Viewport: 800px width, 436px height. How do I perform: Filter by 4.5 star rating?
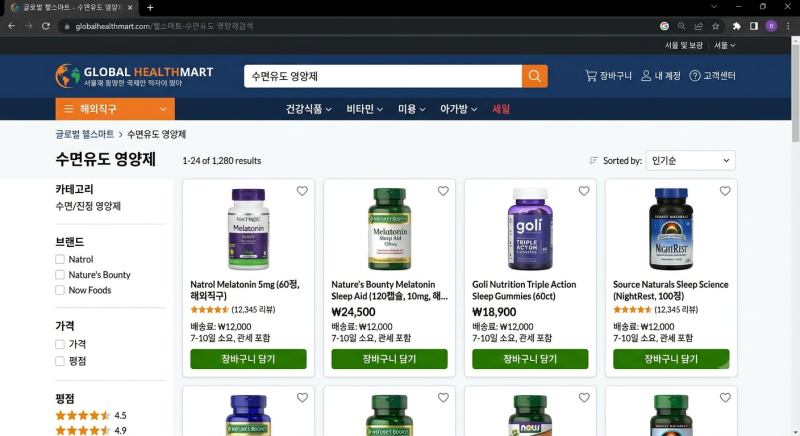pos(91,415)
